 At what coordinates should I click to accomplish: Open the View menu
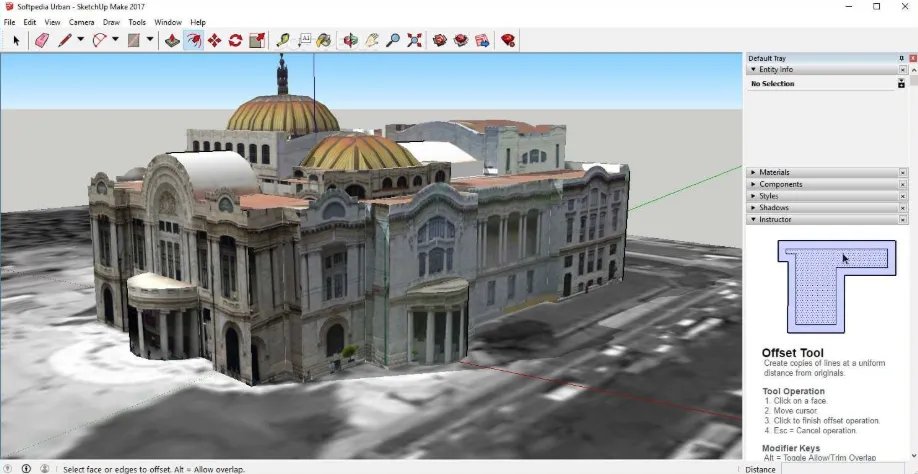[x=52, y=22]
